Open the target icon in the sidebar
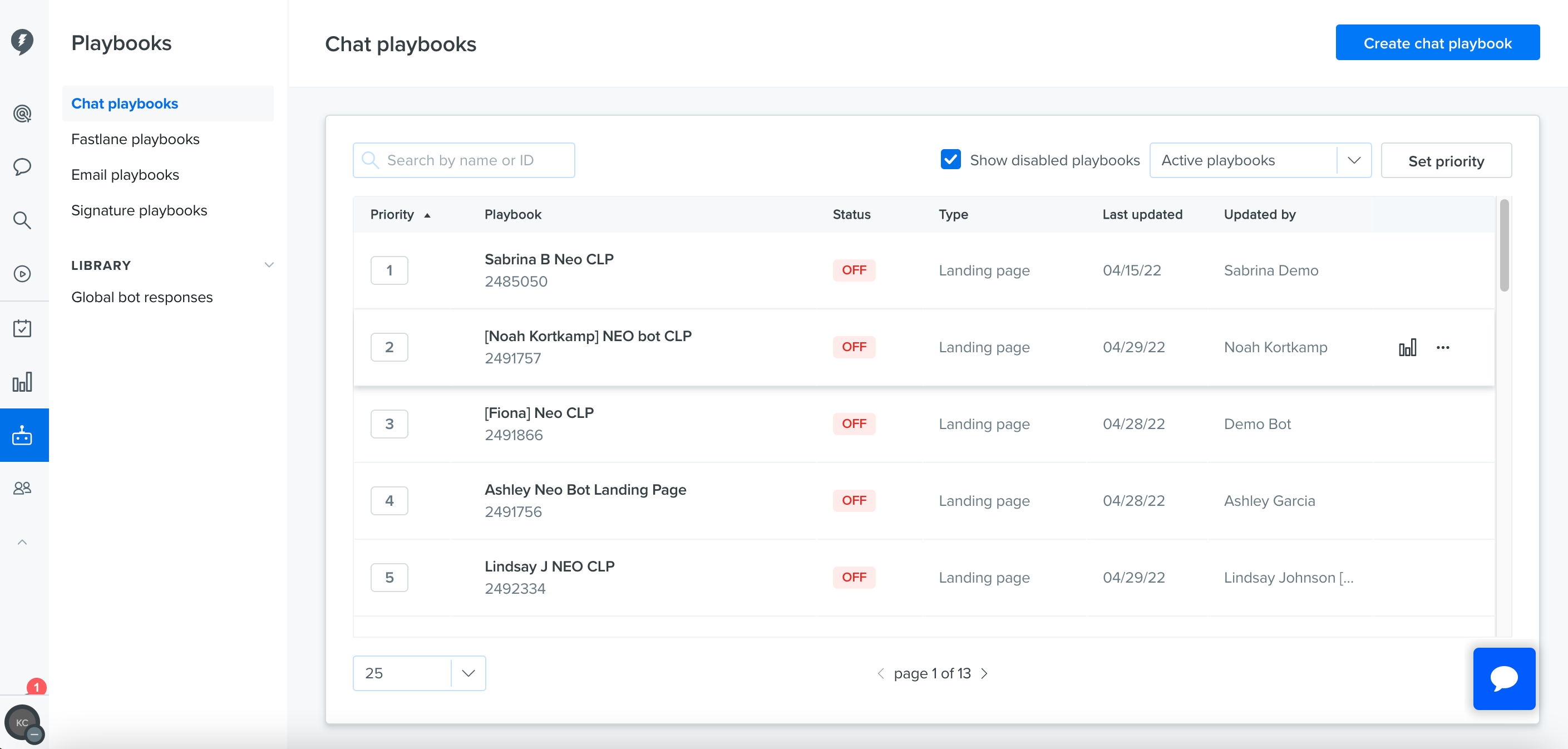 [22, 114]
